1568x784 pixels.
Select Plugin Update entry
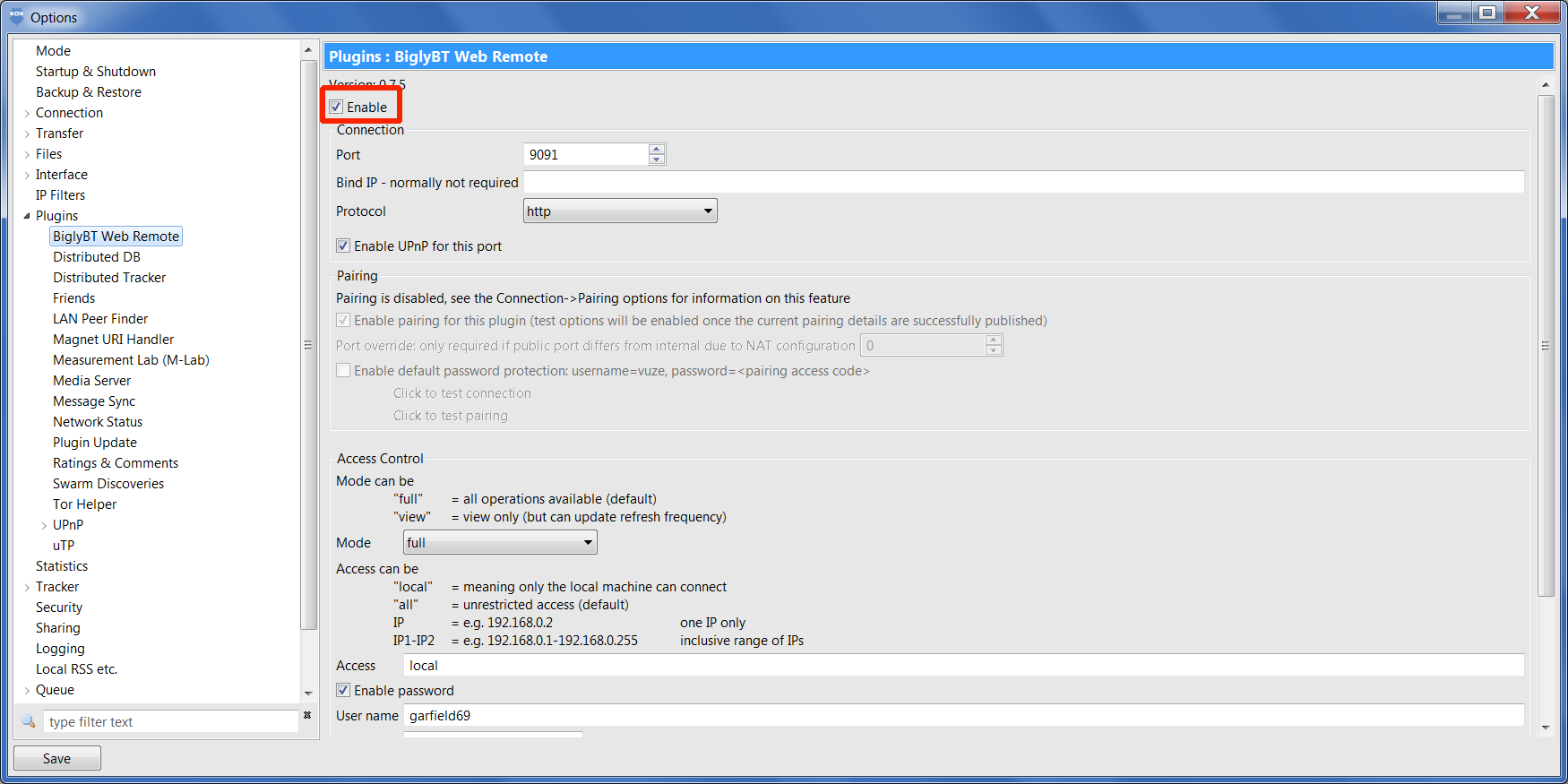click(95, 443)
